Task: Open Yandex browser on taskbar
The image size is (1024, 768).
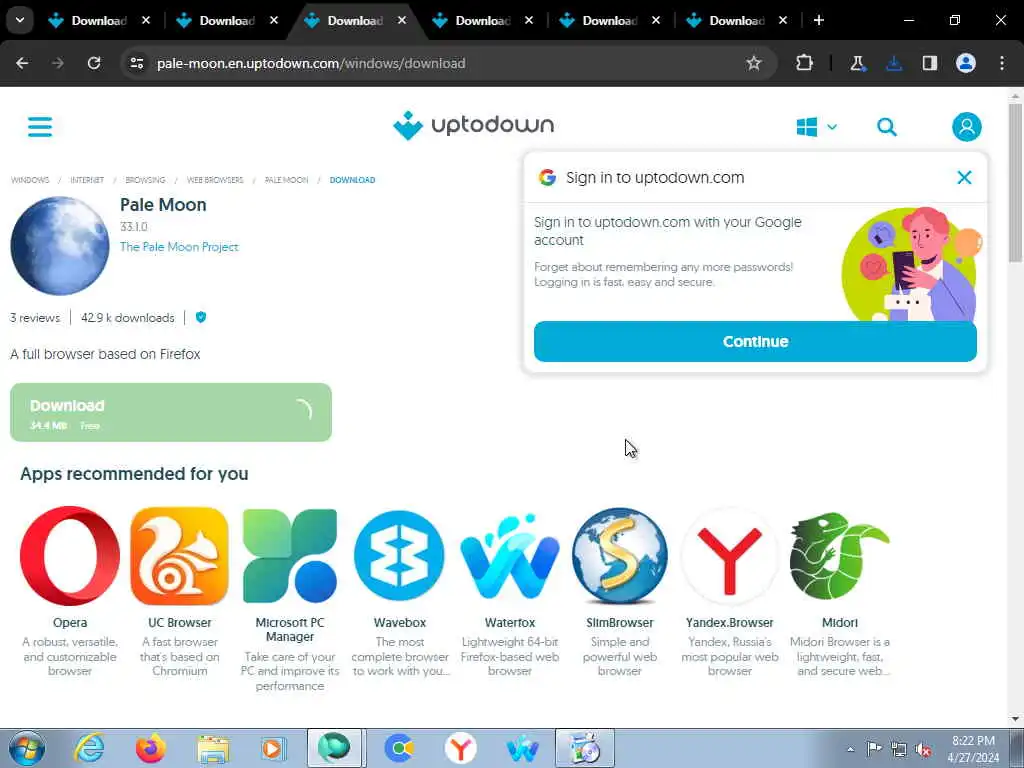Action: point(460,748)
